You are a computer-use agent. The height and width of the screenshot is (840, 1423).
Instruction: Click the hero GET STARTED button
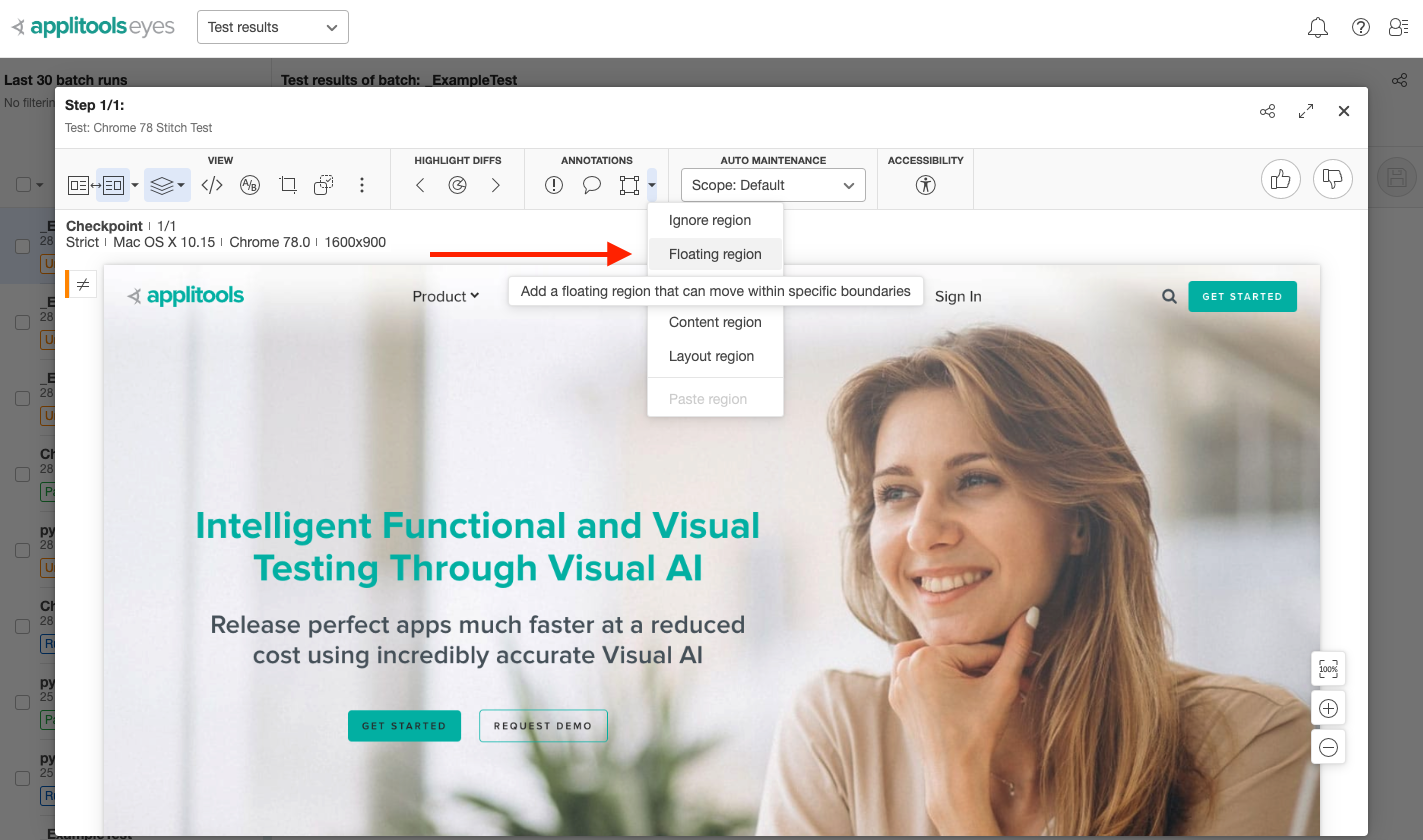[x=404, y=726]
